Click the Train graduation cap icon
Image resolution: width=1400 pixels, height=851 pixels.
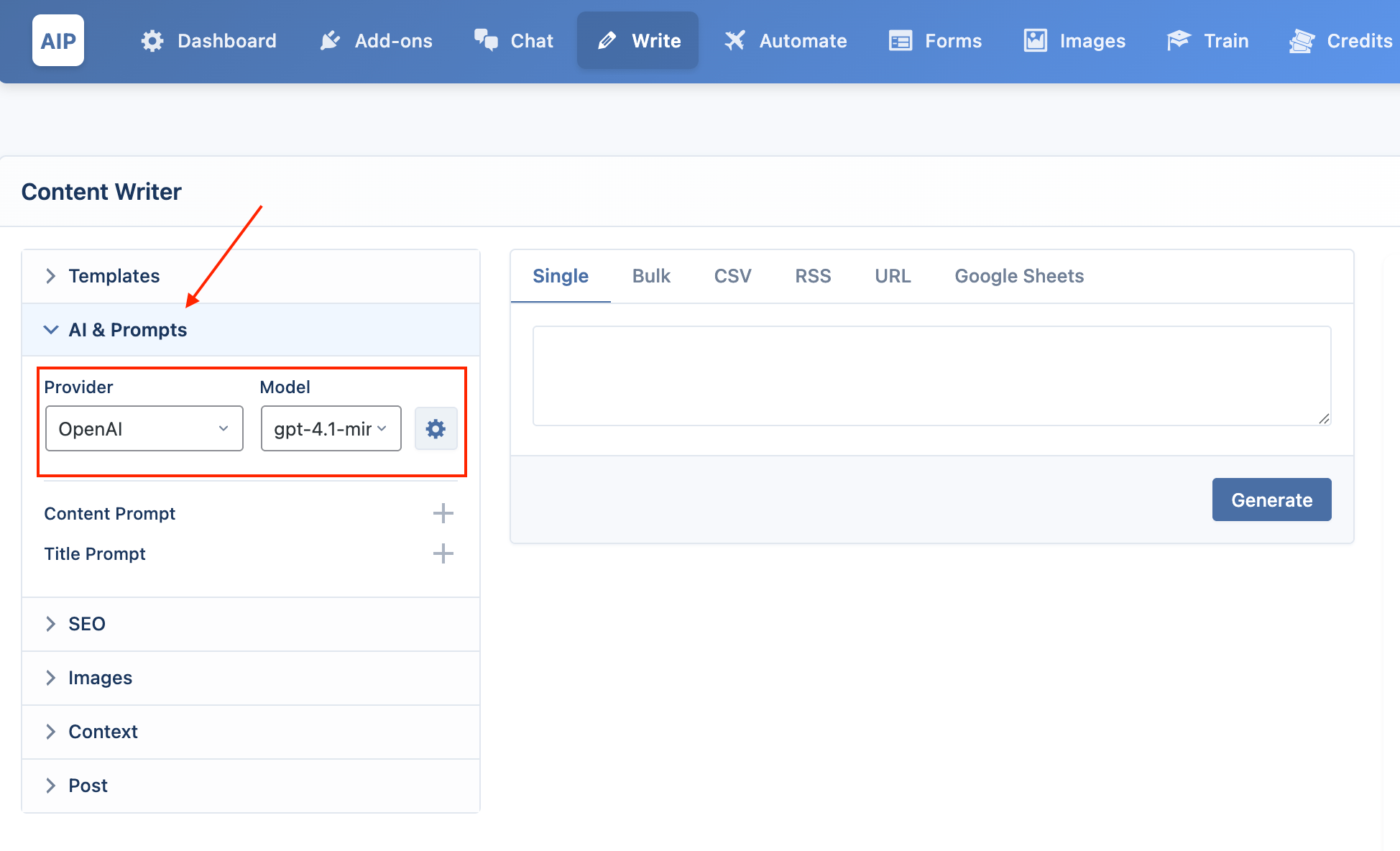(1179, 41)
